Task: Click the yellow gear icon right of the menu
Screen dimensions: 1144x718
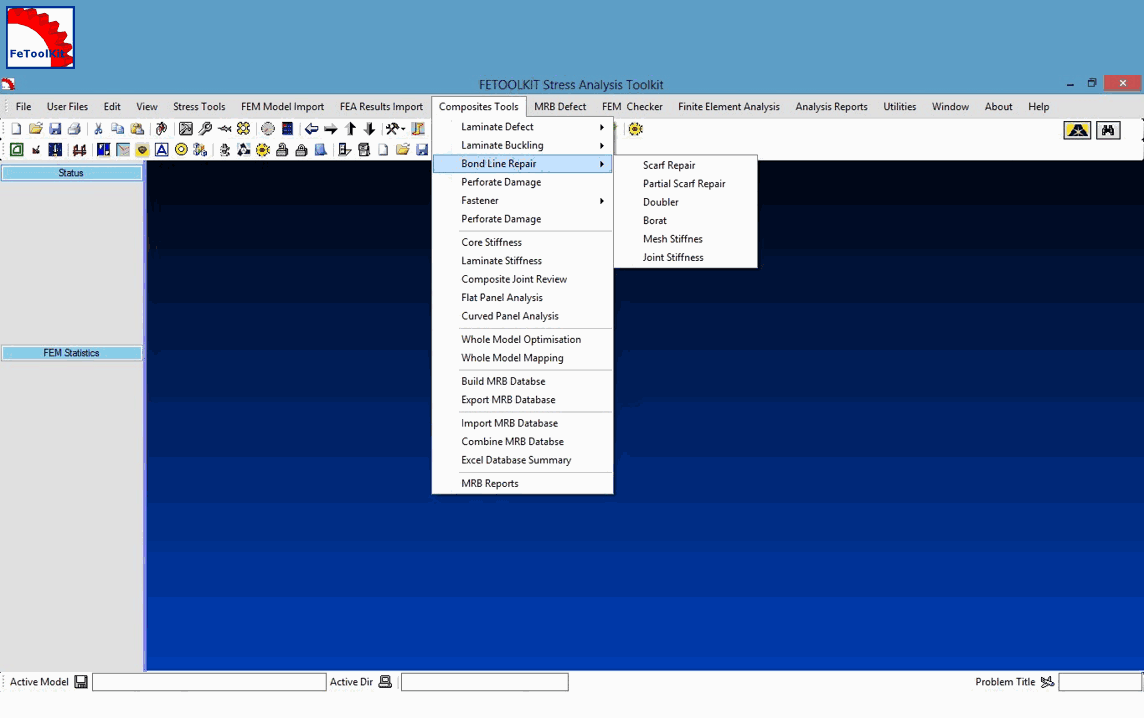Action: [x=635, y=129]
